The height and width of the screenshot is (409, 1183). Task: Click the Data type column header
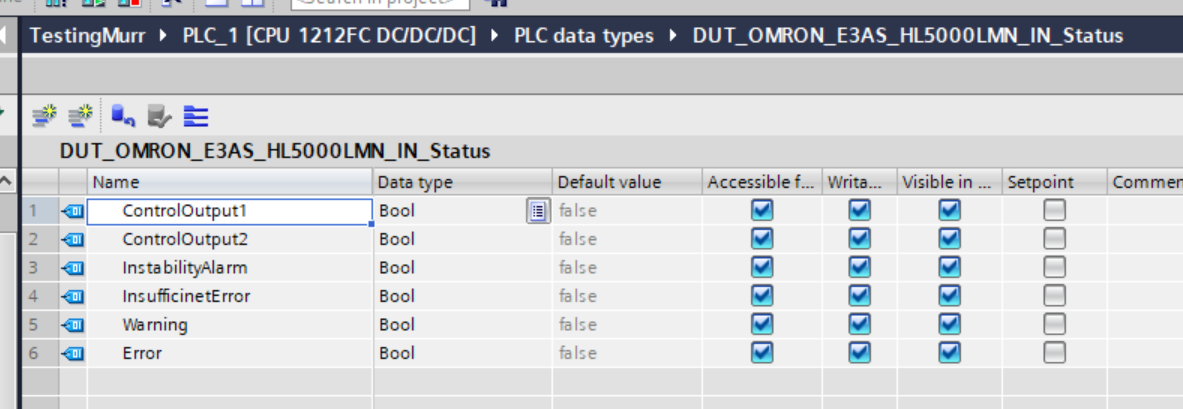462,182
